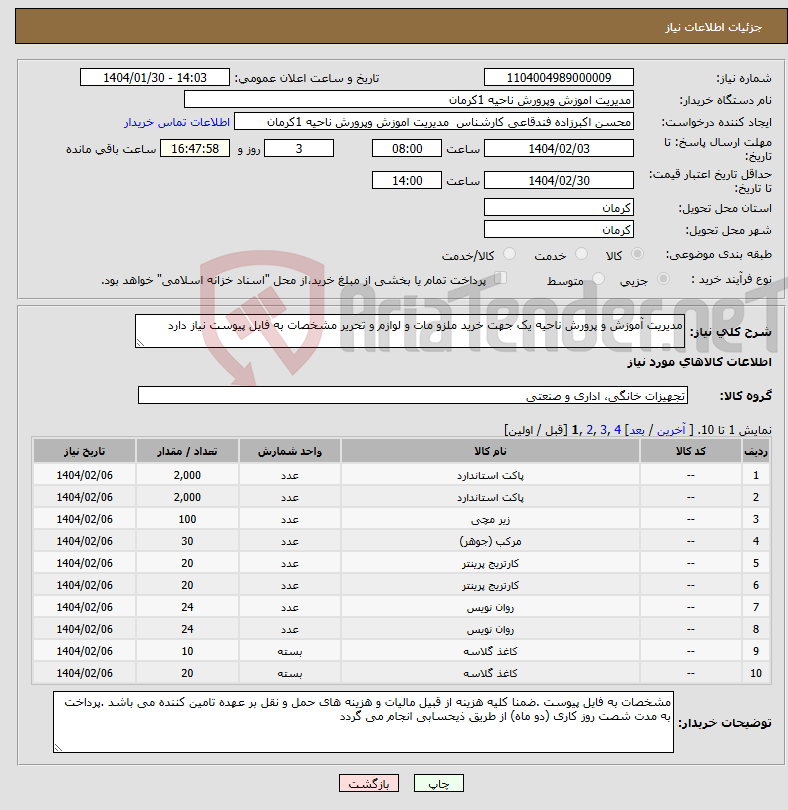788x810 pixels.
Task: Click quantity 100 in row 3
Action: [x=187, y=519]
